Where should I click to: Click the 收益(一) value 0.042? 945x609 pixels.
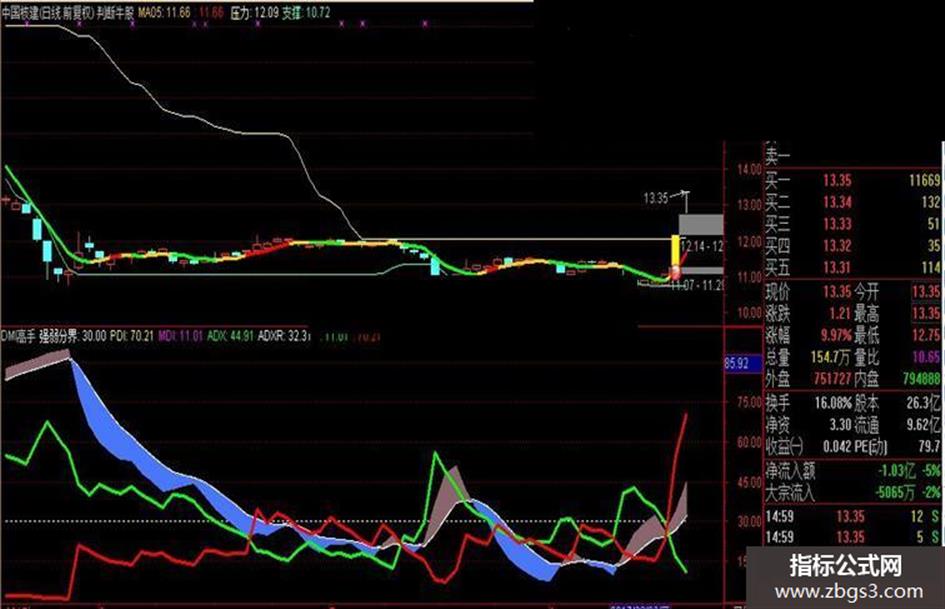(837, 446)
